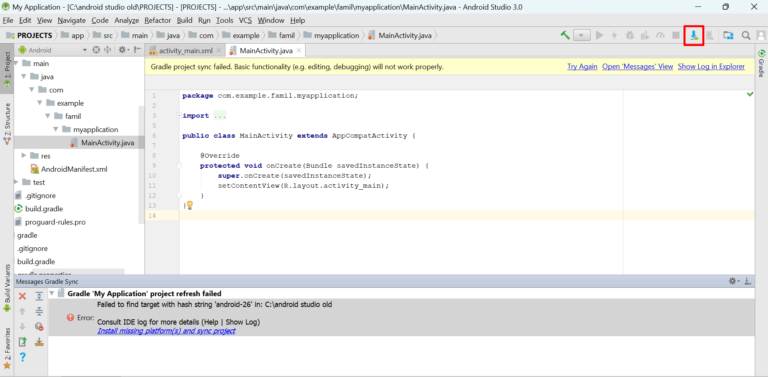Click the AVD Manager icon beside SDK Manager
The image size is (768, 377).
[709, 35]
